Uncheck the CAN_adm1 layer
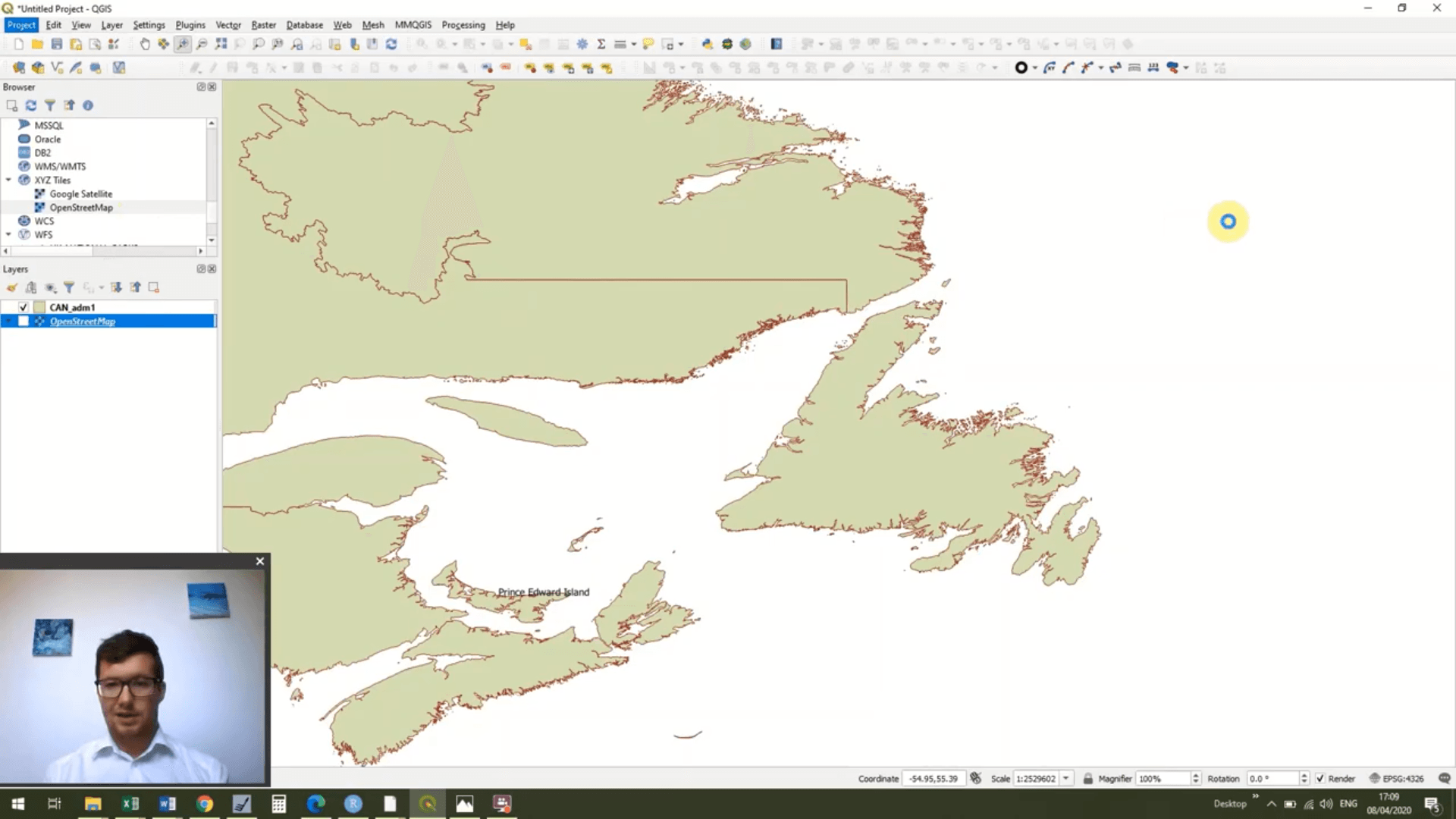The height and width of the screenshot is (819, 1456). [x=24, y=307]
